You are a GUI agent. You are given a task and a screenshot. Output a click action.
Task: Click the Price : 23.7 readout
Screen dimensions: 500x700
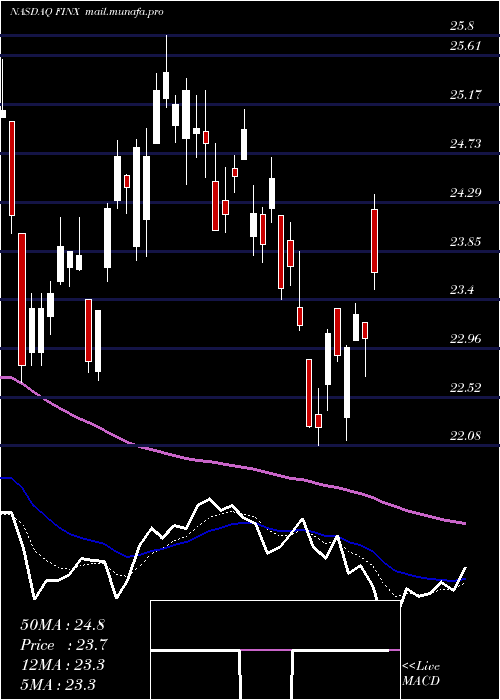pos(64,645)
